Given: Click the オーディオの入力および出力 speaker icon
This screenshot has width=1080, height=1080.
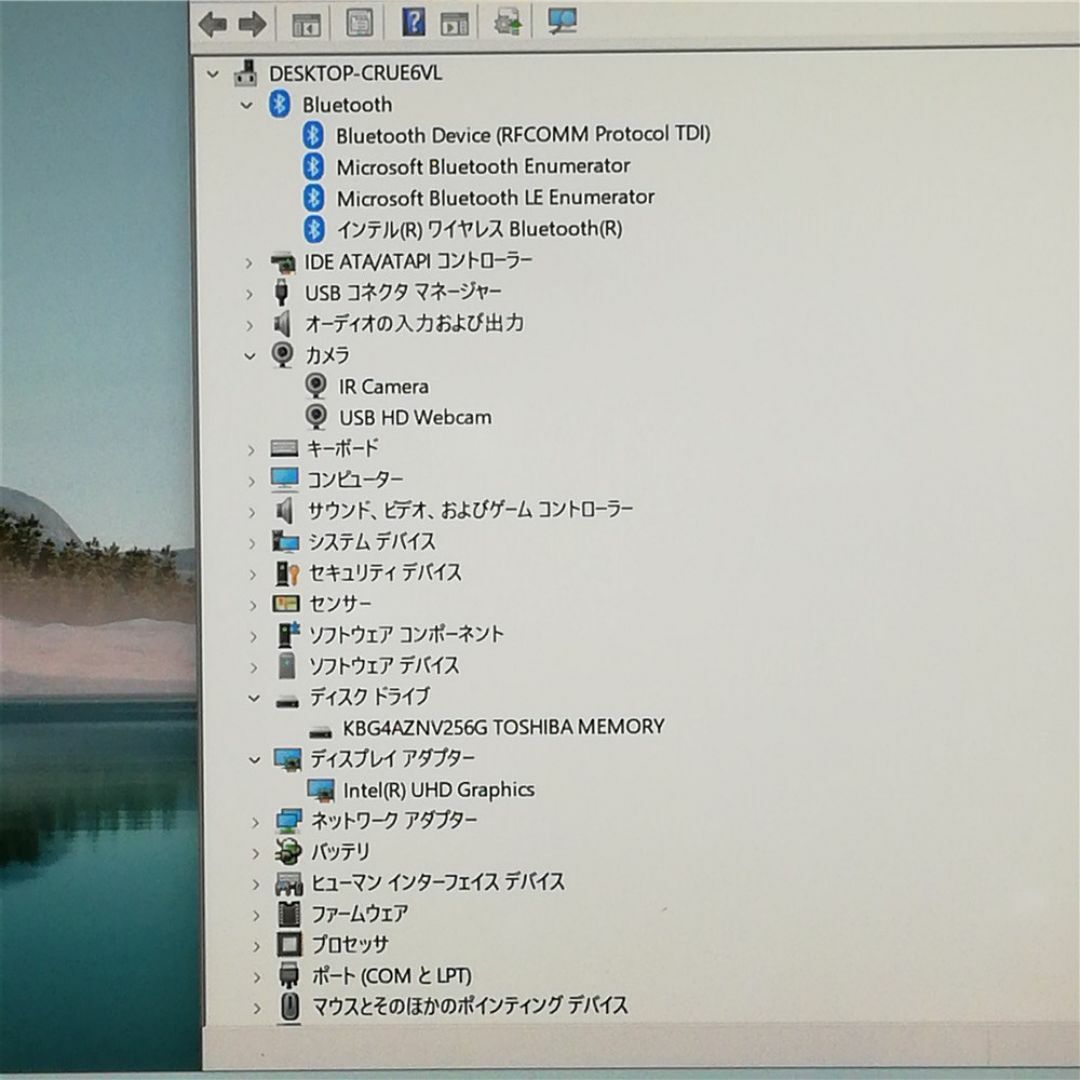Looking at the screenshot, I should 282,323.
